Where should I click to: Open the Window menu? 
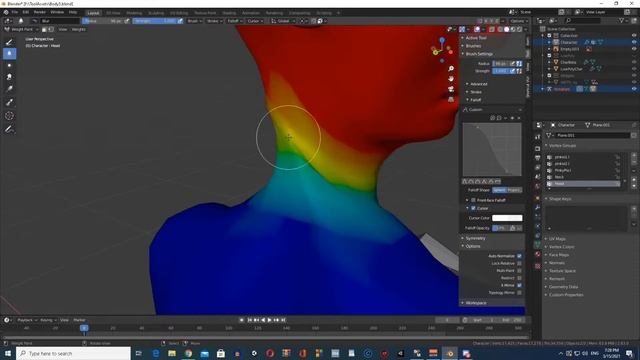(57, 12)
